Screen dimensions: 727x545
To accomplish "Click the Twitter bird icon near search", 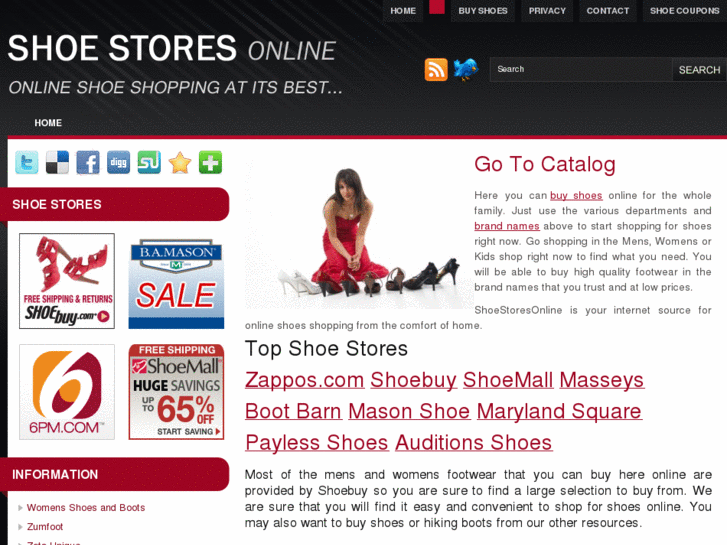I will (466, 70).
